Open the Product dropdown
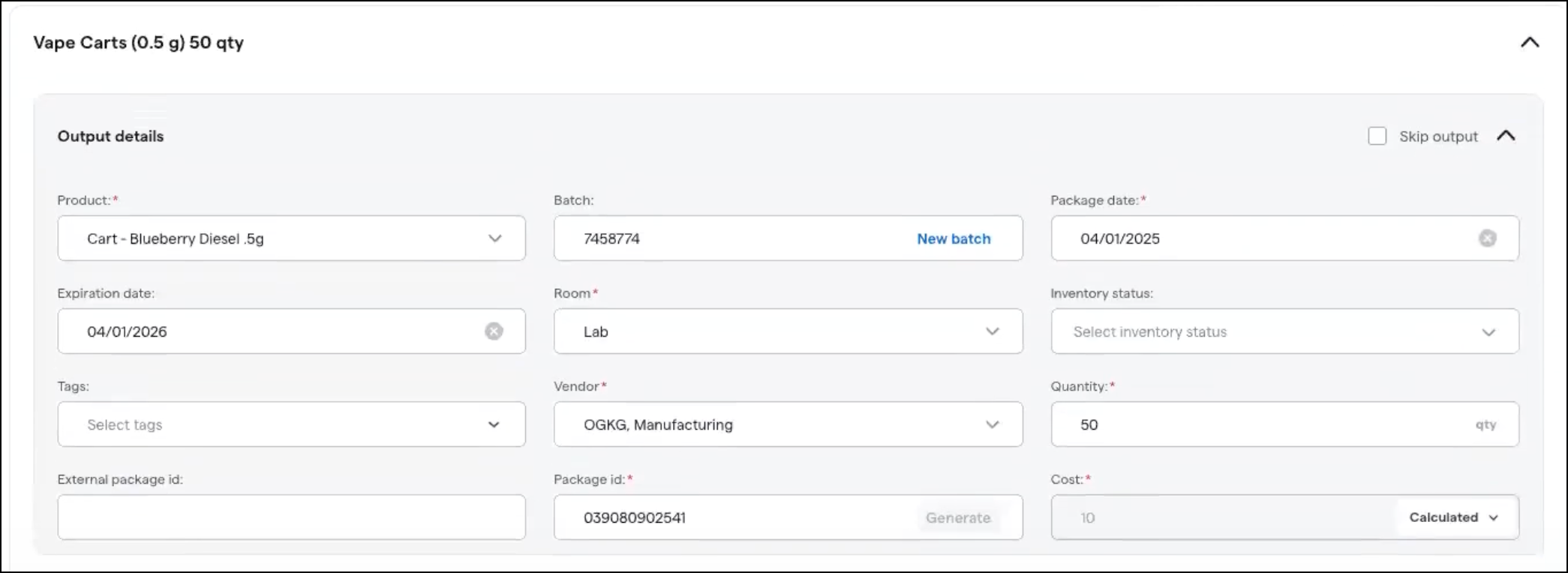 pos(291,238)
